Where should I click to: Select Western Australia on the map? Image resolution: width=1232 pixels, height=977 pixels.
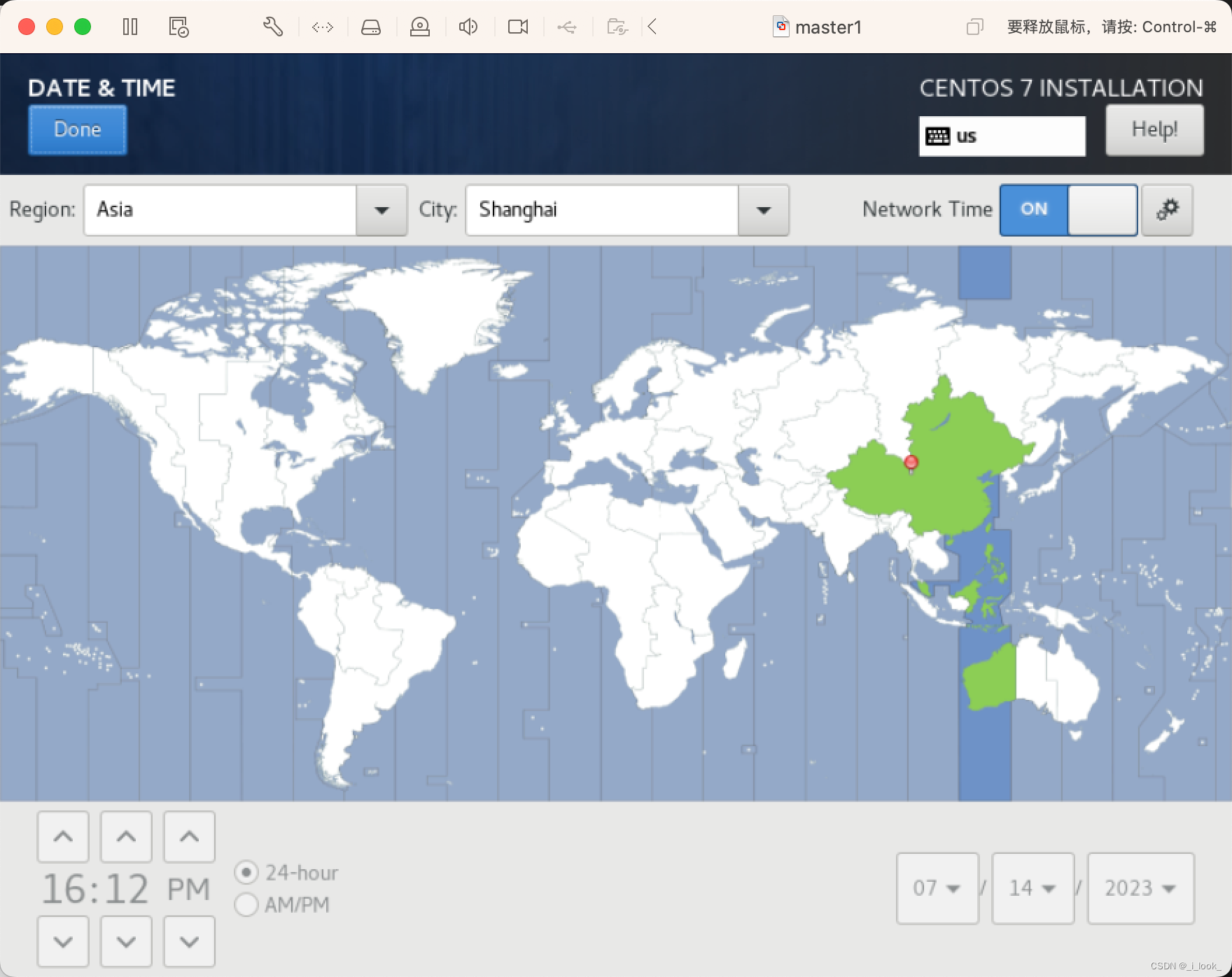tap(990, 679)
